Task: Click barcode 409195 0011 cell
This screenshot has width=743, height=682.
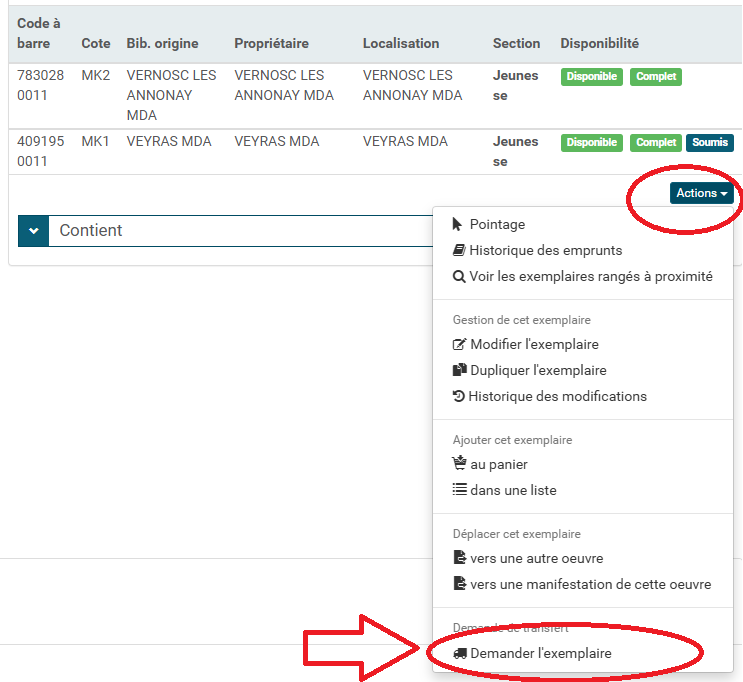Action: 40,151
